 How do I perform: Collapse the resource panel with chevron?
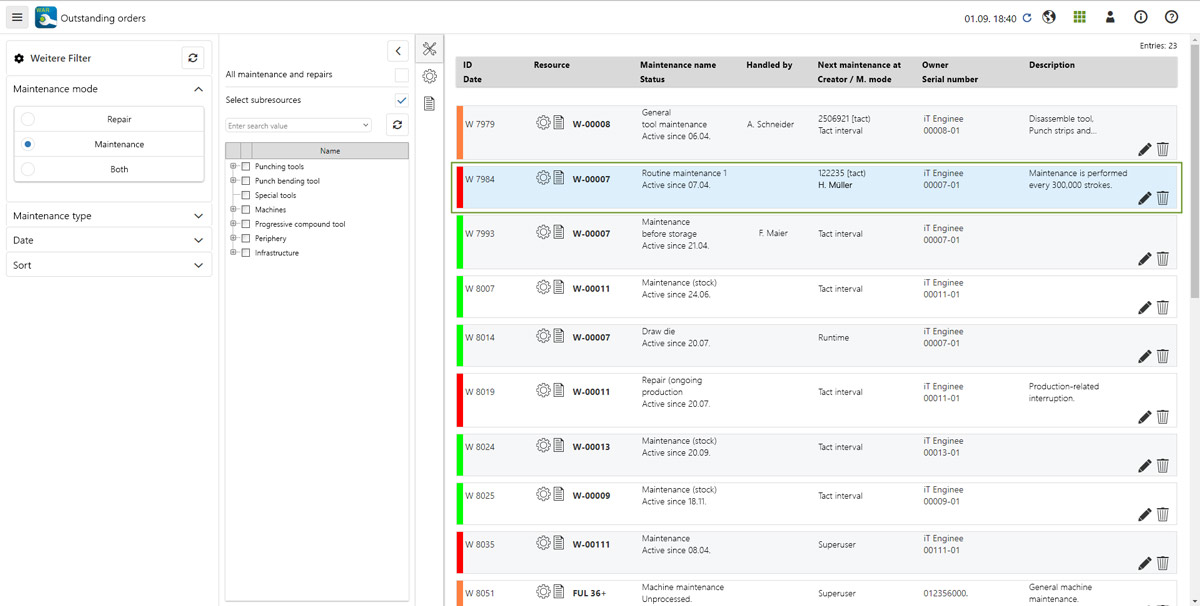(397, 51)
